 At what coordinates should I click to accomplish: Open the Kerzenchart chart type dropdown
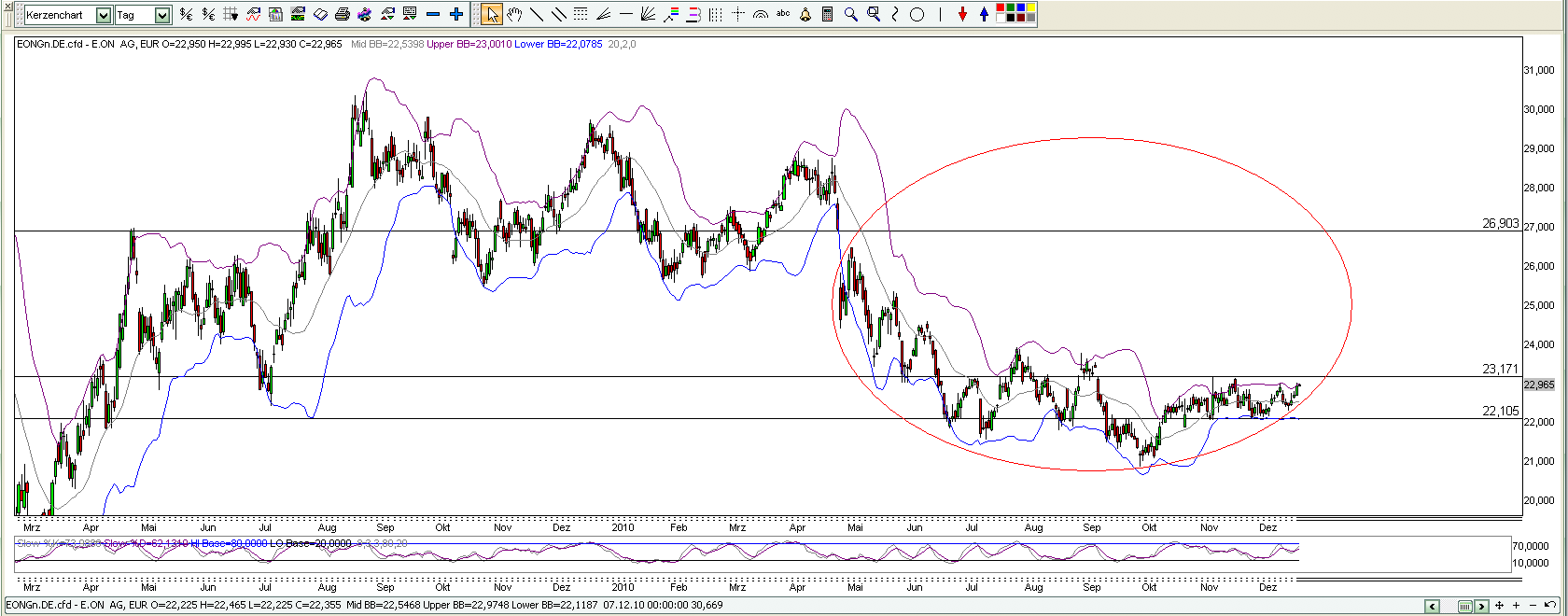[x=104, y=15]
